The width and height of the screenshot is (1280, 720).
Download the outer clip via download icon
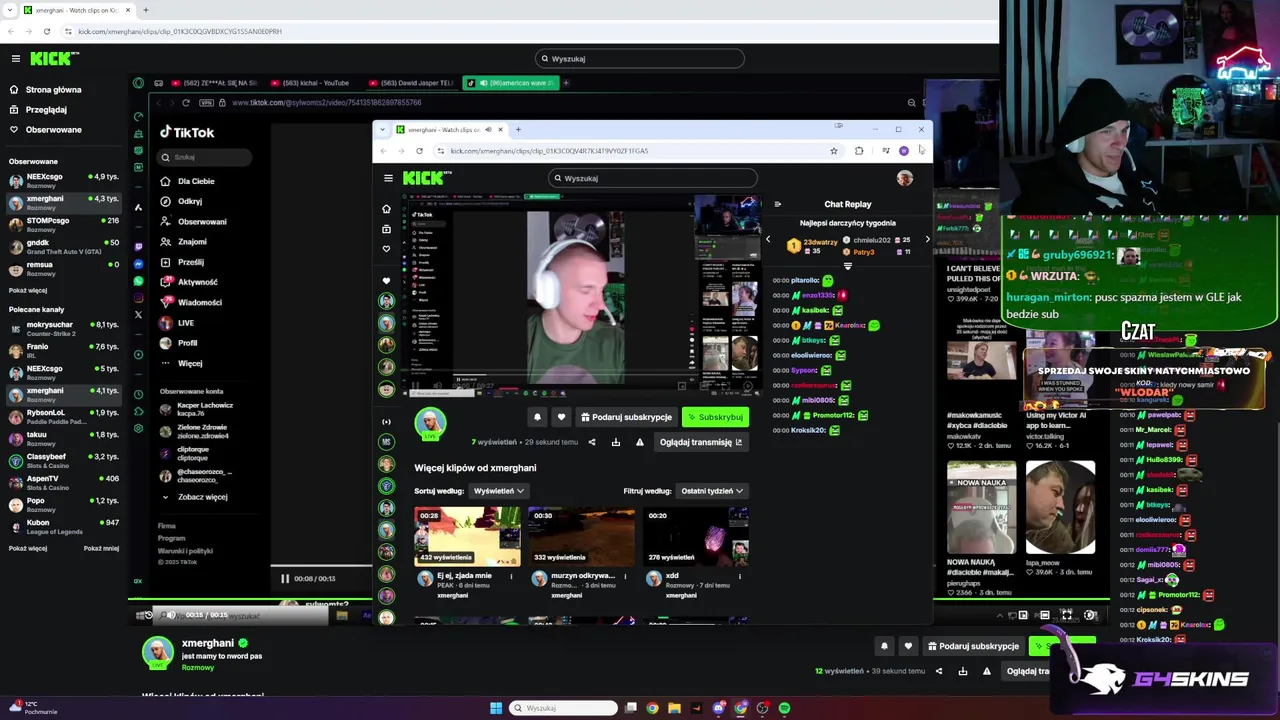pos(963,671)
